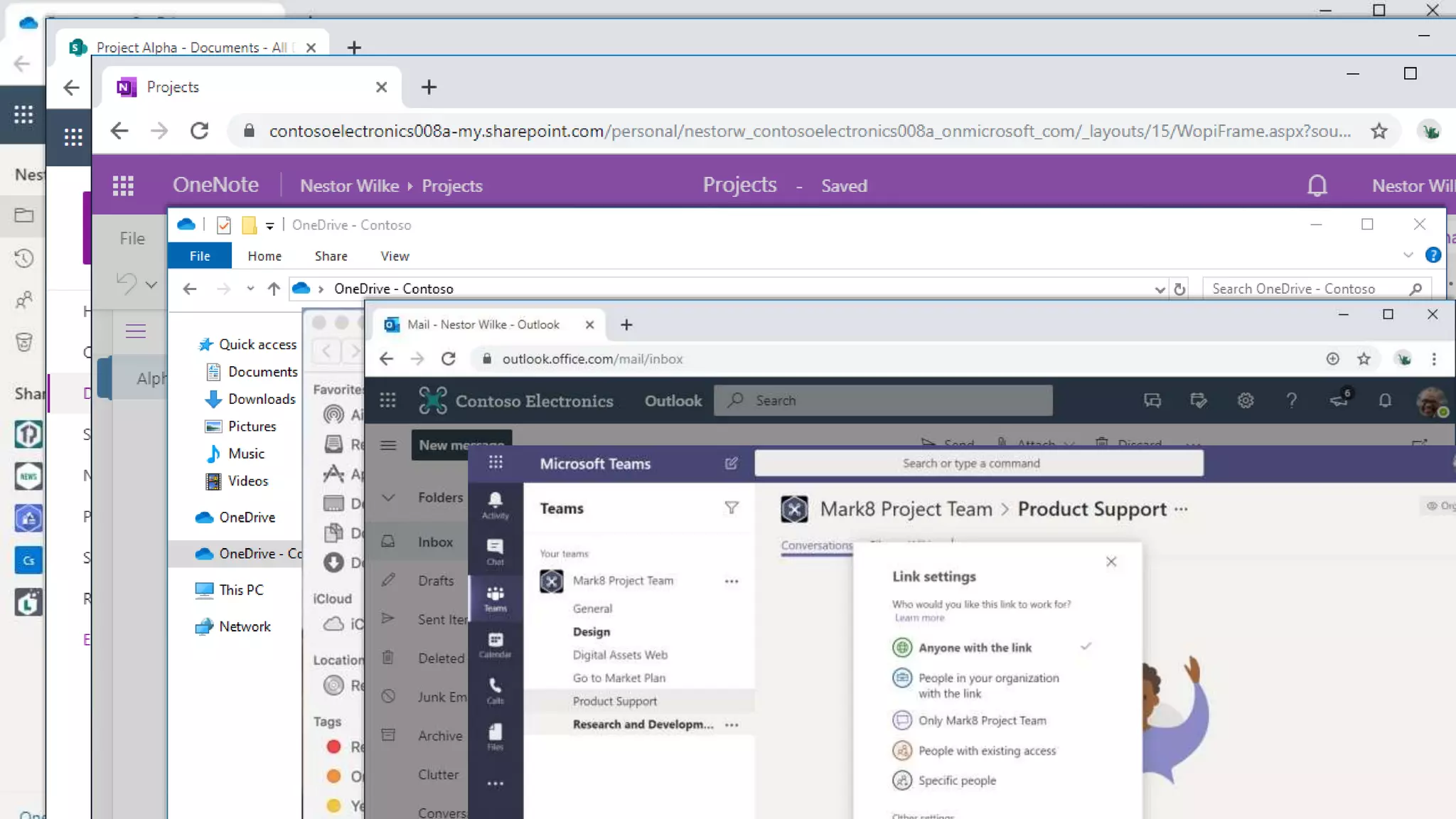Expand the OneDrive address bar dropdown
Viewport: 1456px width, 819px height.
tap(1160, 289)
